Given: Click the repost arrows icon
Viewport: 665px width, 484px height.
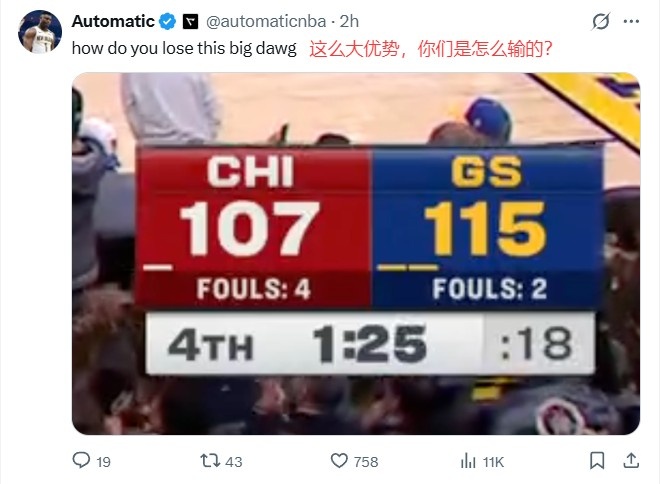Looking at the screenshot, I should pos(210,461).
